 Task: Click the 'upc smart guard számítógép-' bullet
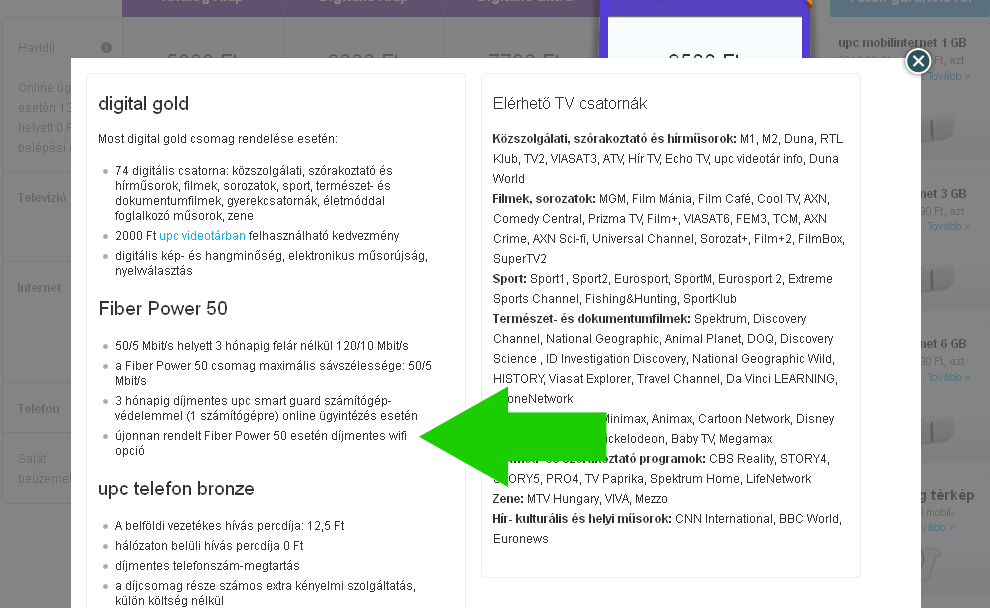266,408
